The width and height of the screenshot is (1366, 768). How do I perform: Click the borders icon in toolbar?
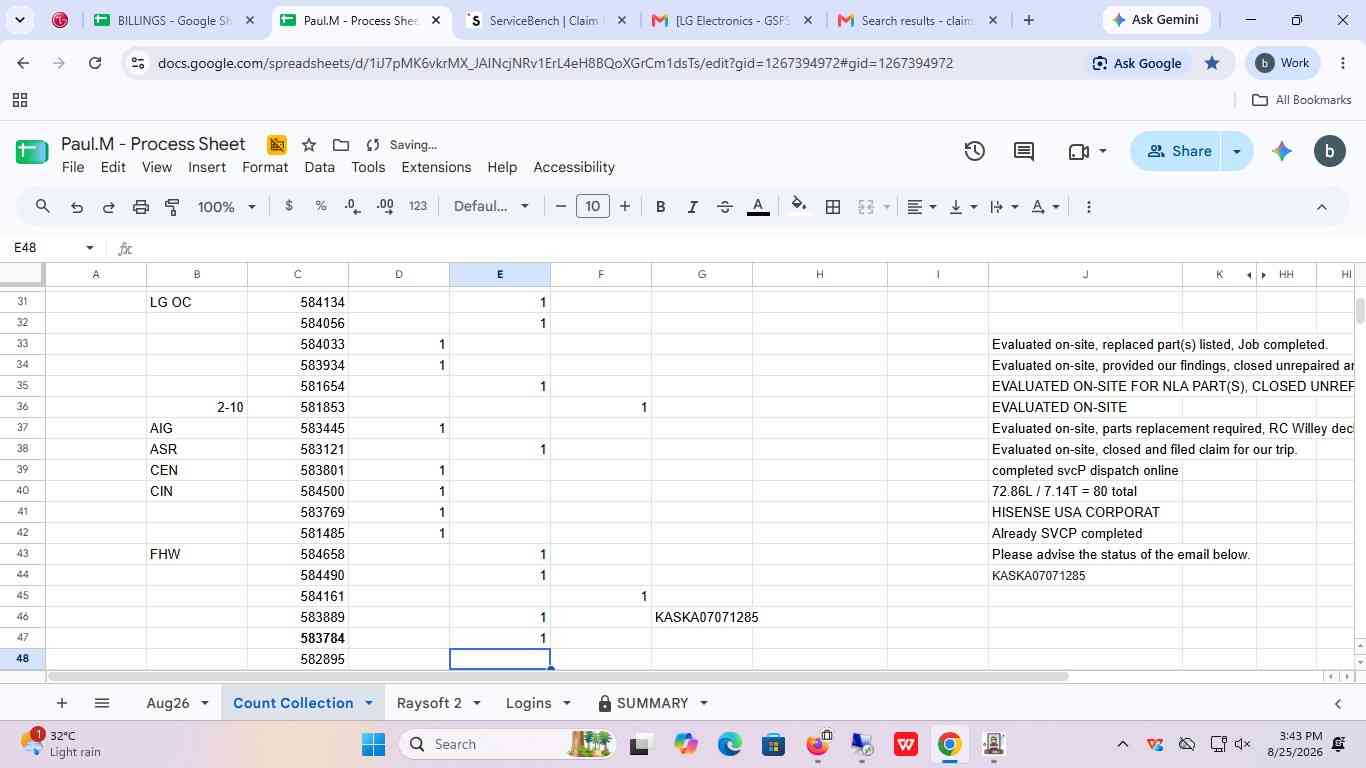pos(832,207)
